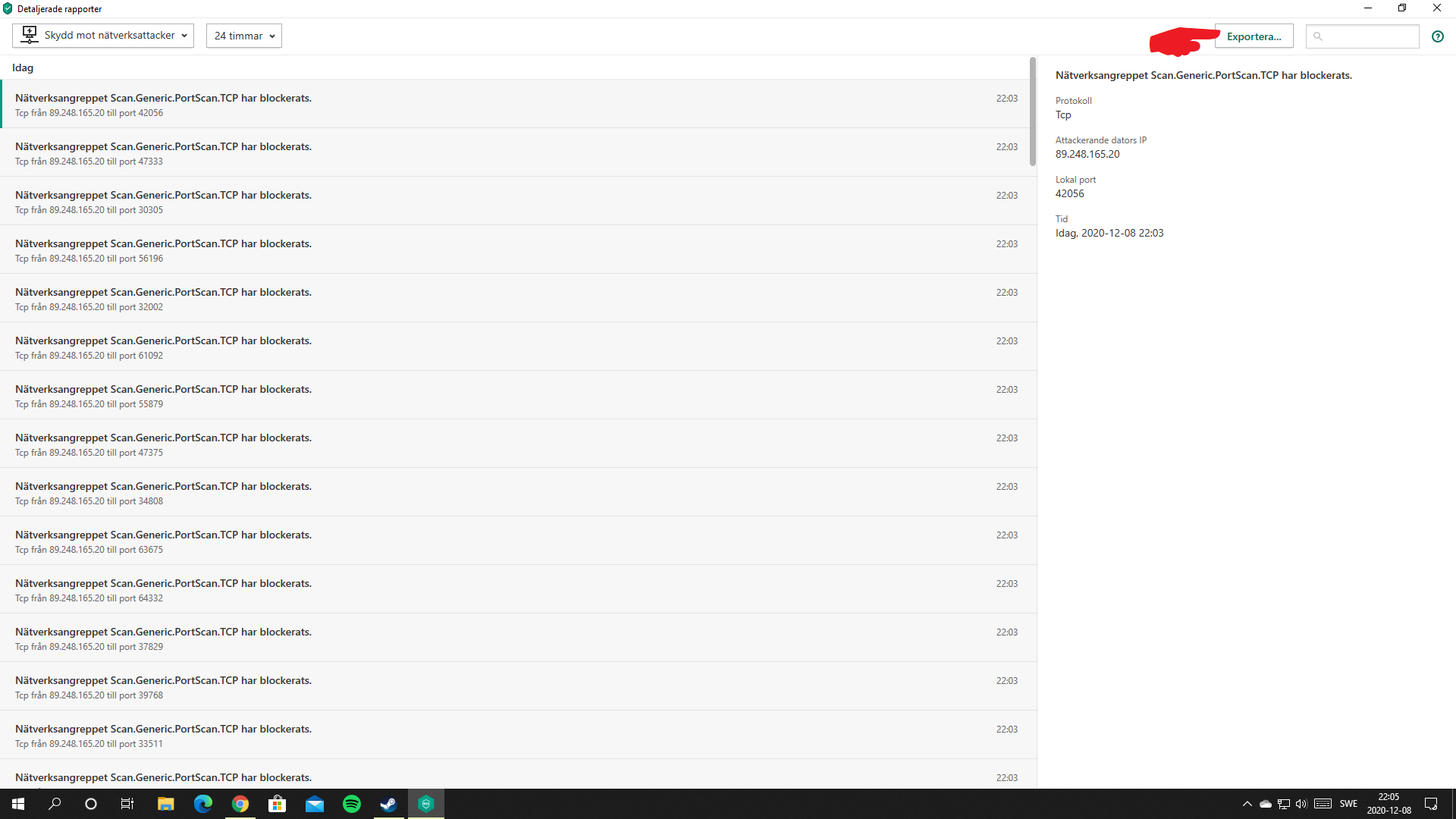Show hidden system tray icons chevron

pos(1247,804)
